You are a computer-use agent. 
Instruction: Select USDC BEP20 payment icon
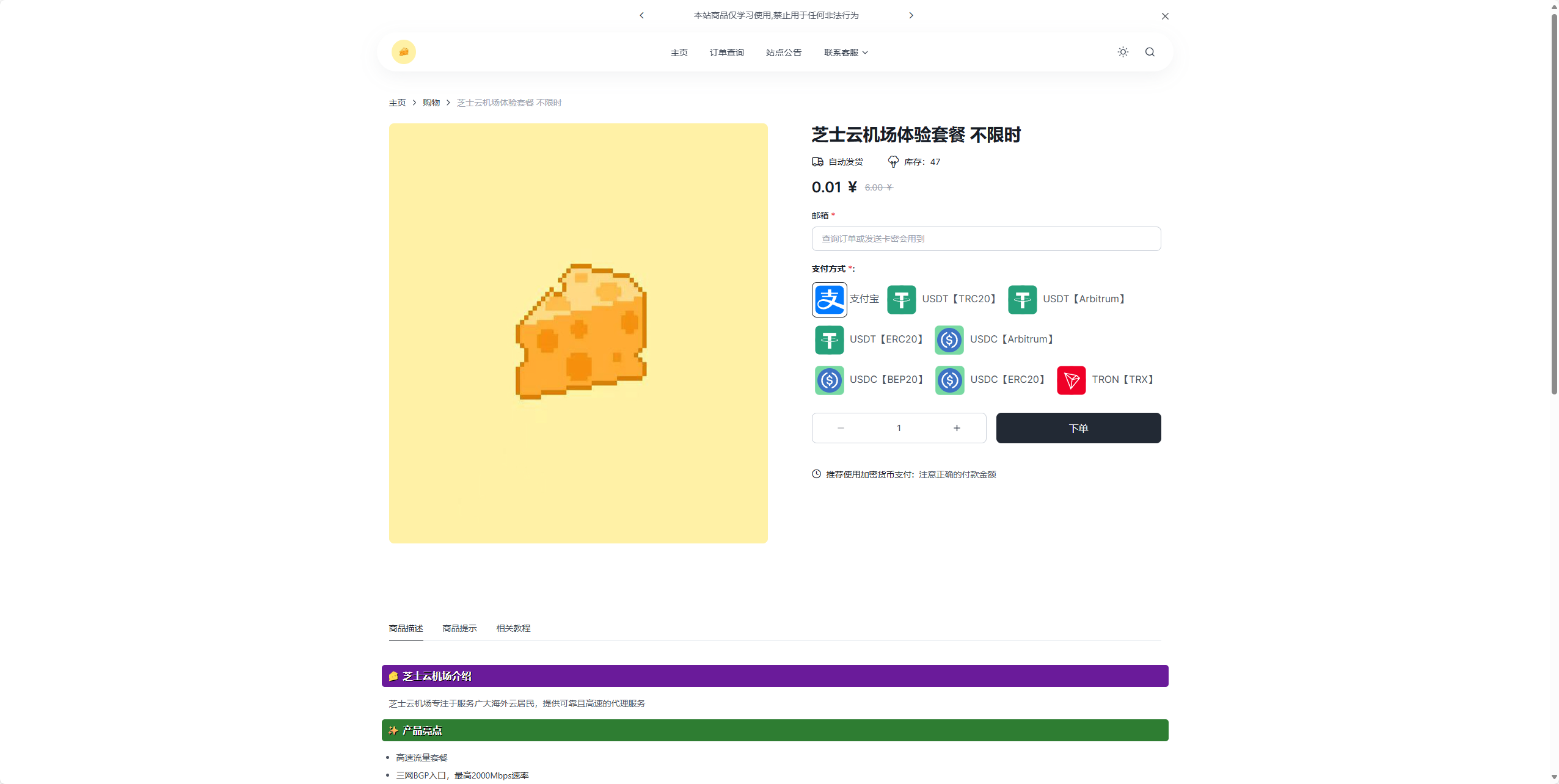tap(829, 380)
